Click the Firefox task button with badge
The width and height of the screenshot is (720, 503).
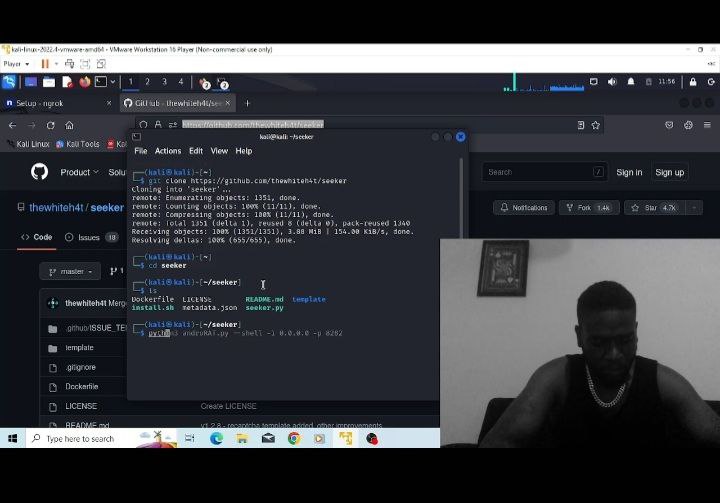[204, 83]
